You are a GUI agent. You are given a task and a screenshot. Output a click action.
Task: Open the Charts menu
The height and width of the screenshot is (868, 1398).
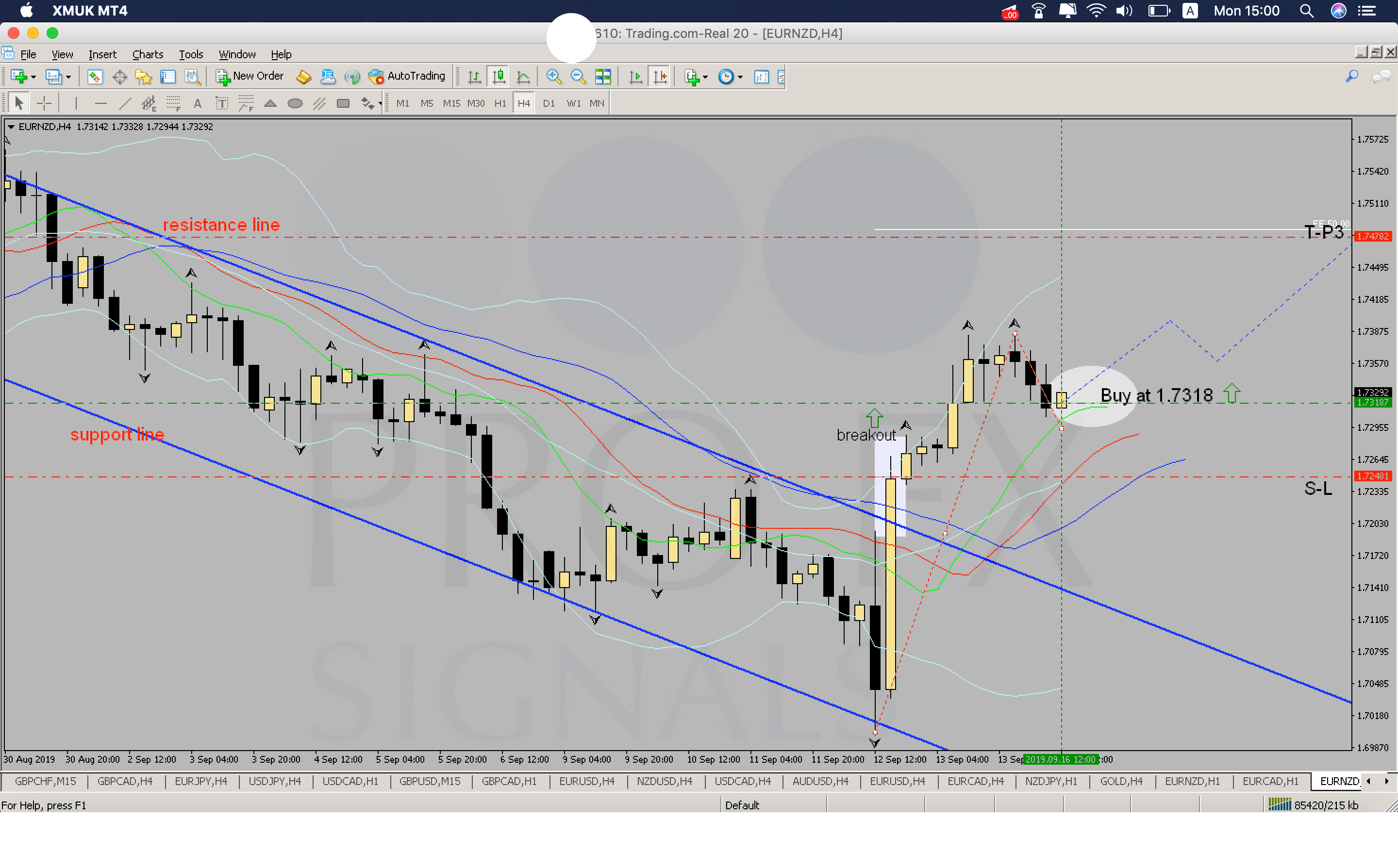tap(148, 54)
